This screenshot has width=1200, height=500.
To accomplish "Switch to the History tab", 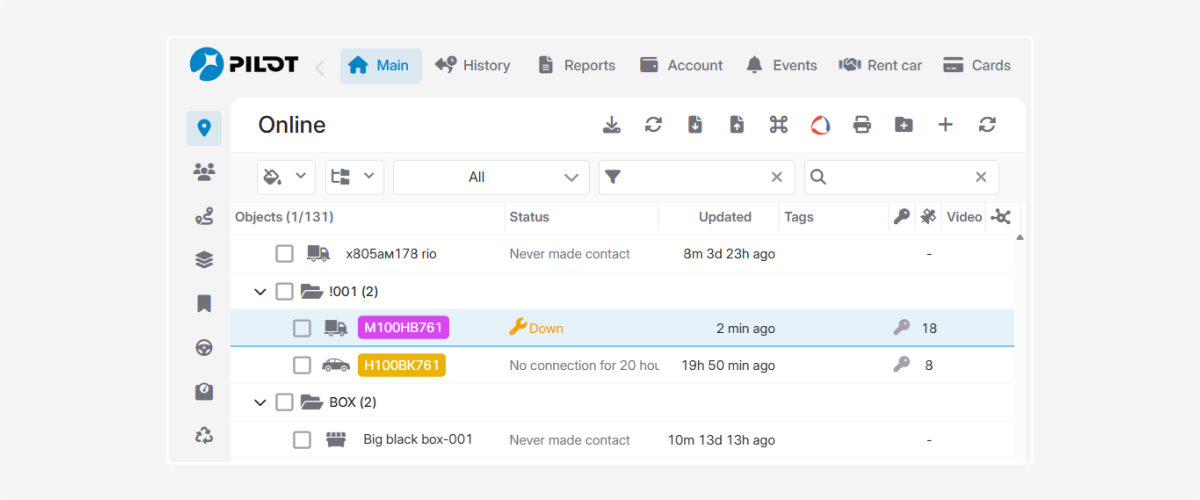I will (473, 65).
